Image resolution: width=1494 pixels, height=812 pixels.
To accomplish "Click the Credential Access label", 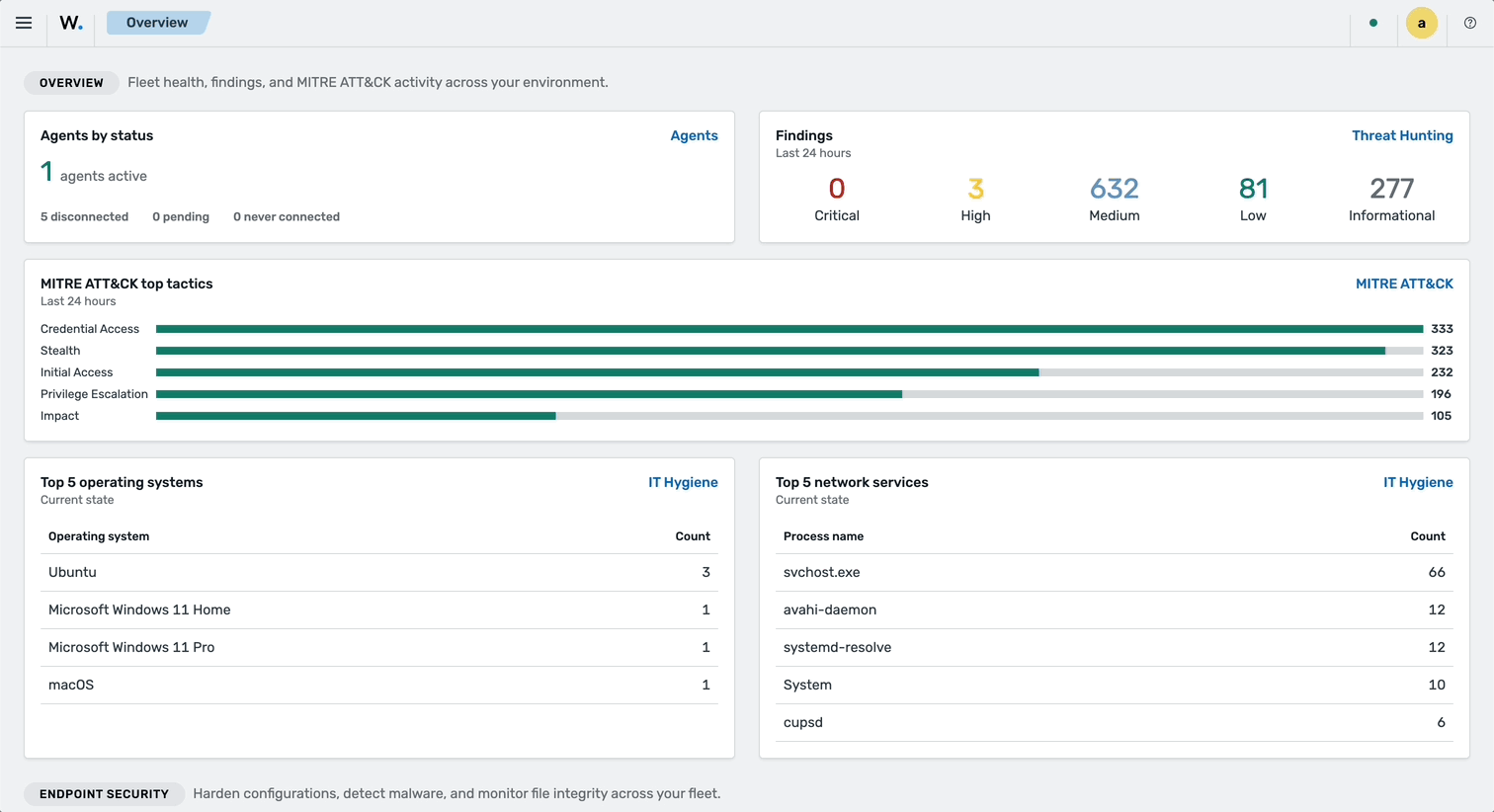I will (x=90, y=329).
